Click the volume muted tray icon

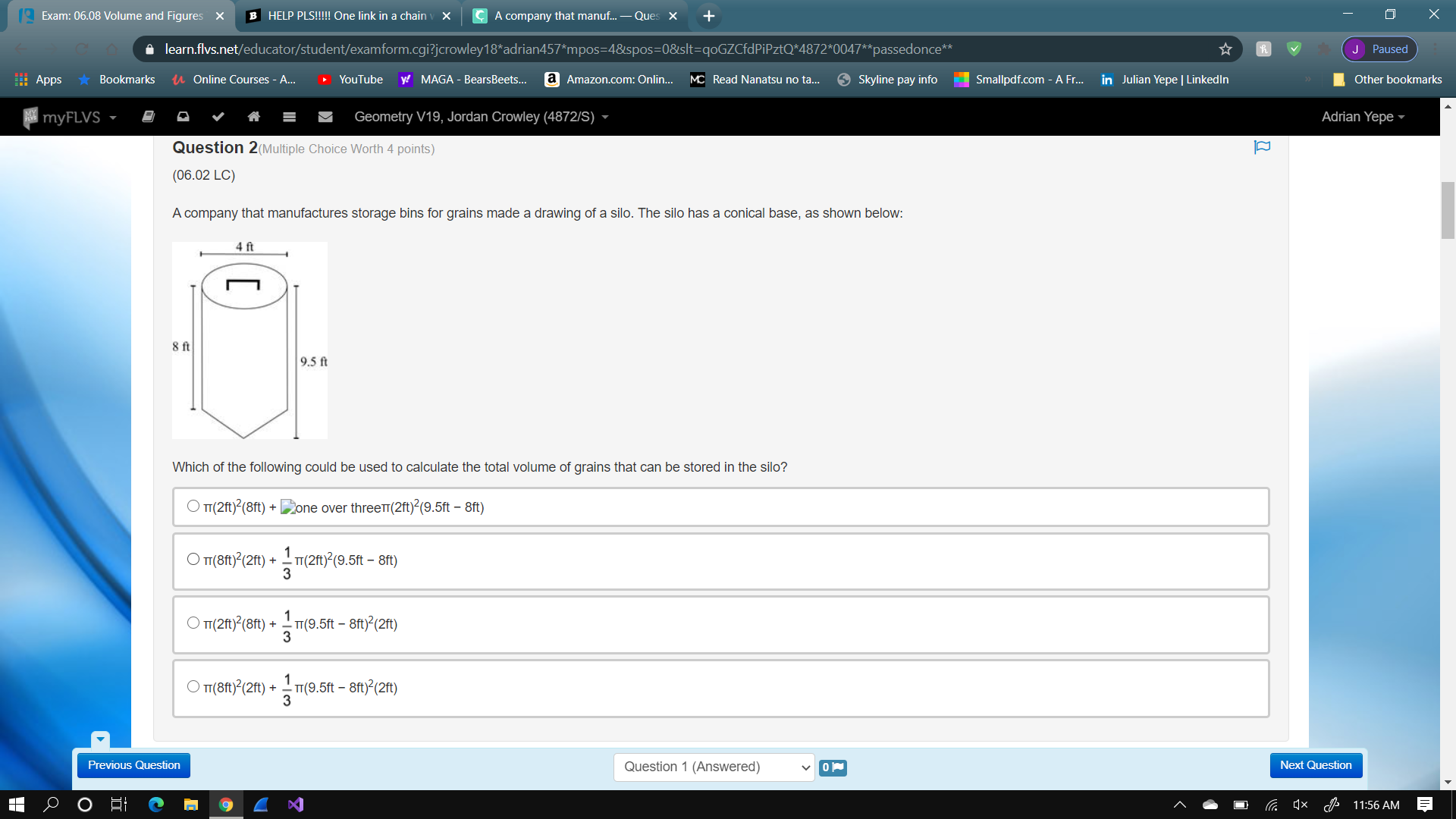coord(1301,805)
